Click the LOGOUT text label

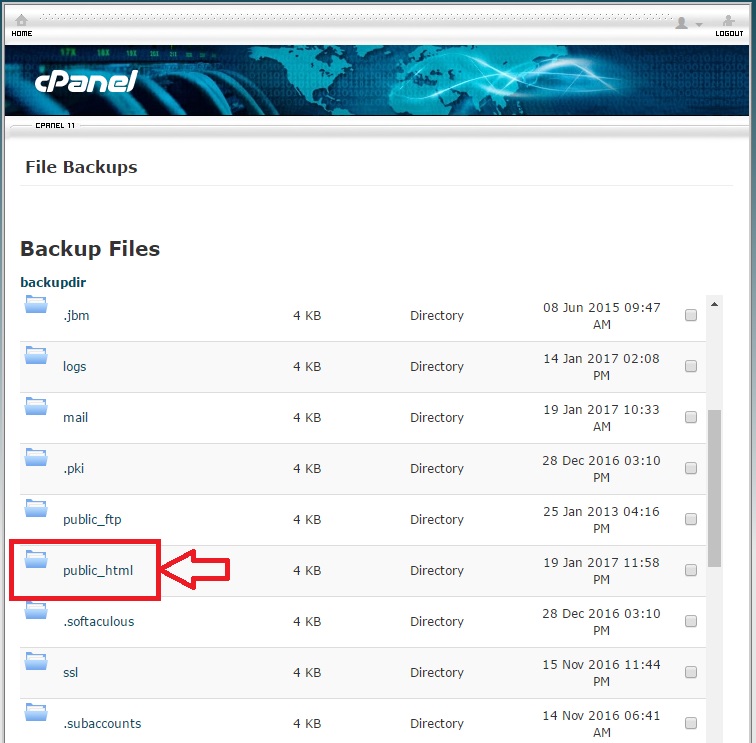(729, 34)
